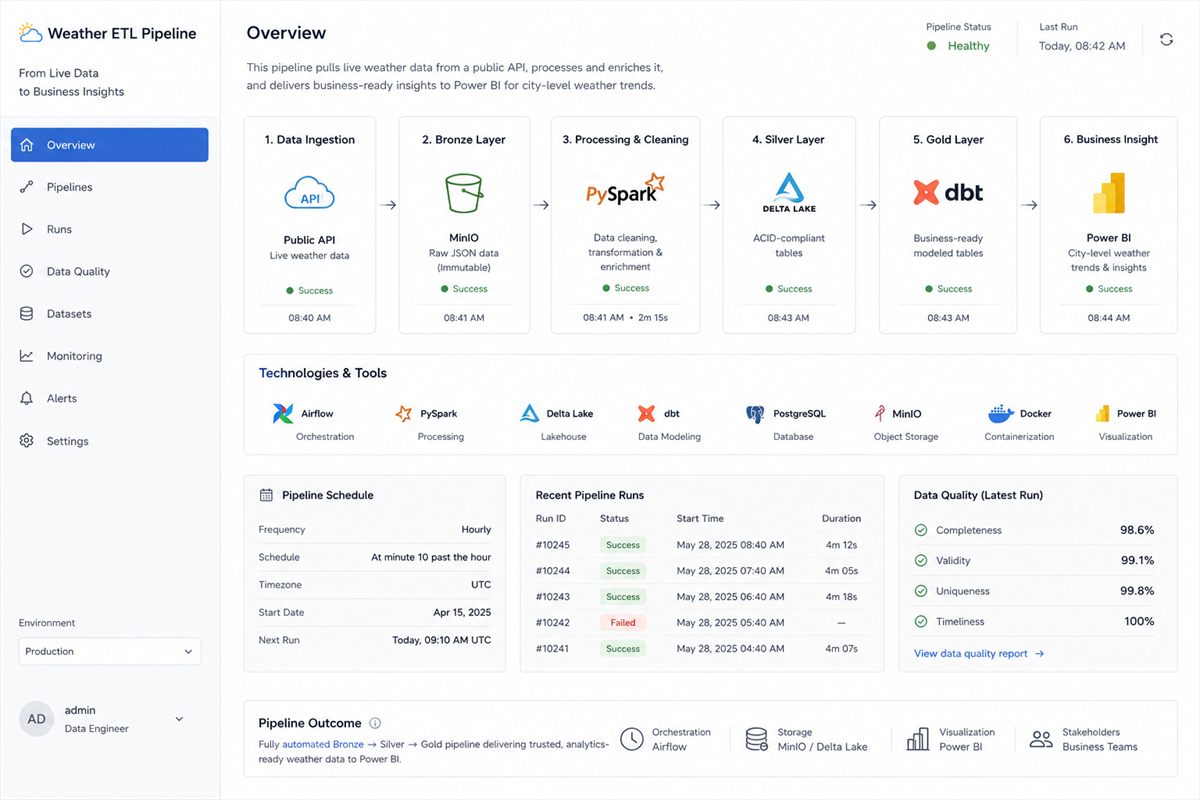Click the Power BI icon in Technologies & Tools
This screenshot has width=1200, height=800.
tap(1102, 414)
